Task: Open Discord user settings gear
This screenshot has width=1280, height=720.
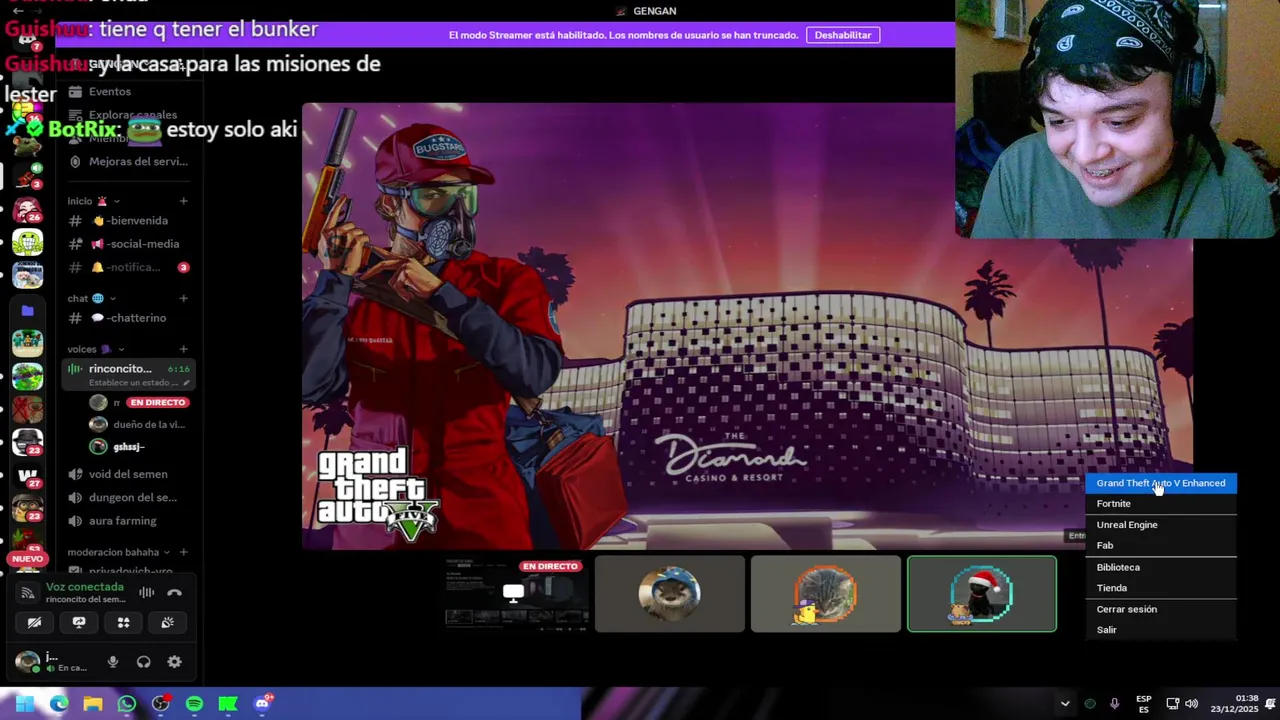Action: (174, 662)
